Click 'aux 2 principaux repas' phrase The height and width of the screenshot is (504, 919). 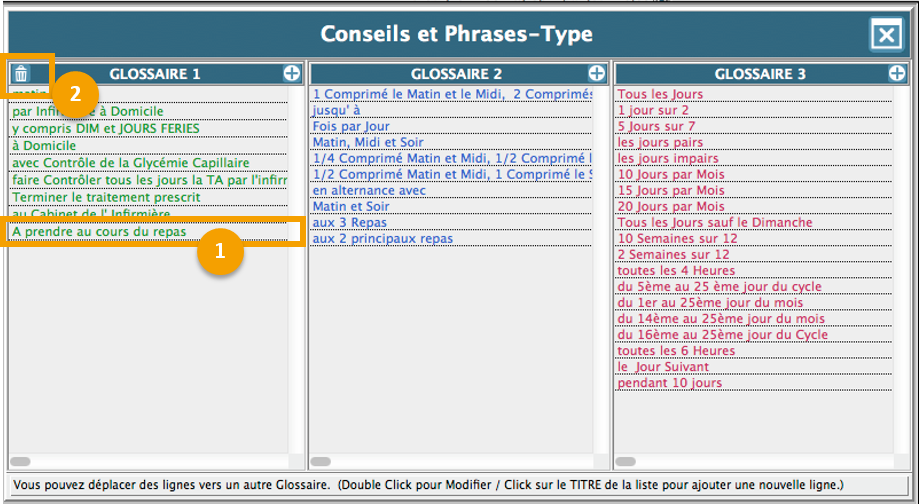pyautogui.click(x=382, y=238)
